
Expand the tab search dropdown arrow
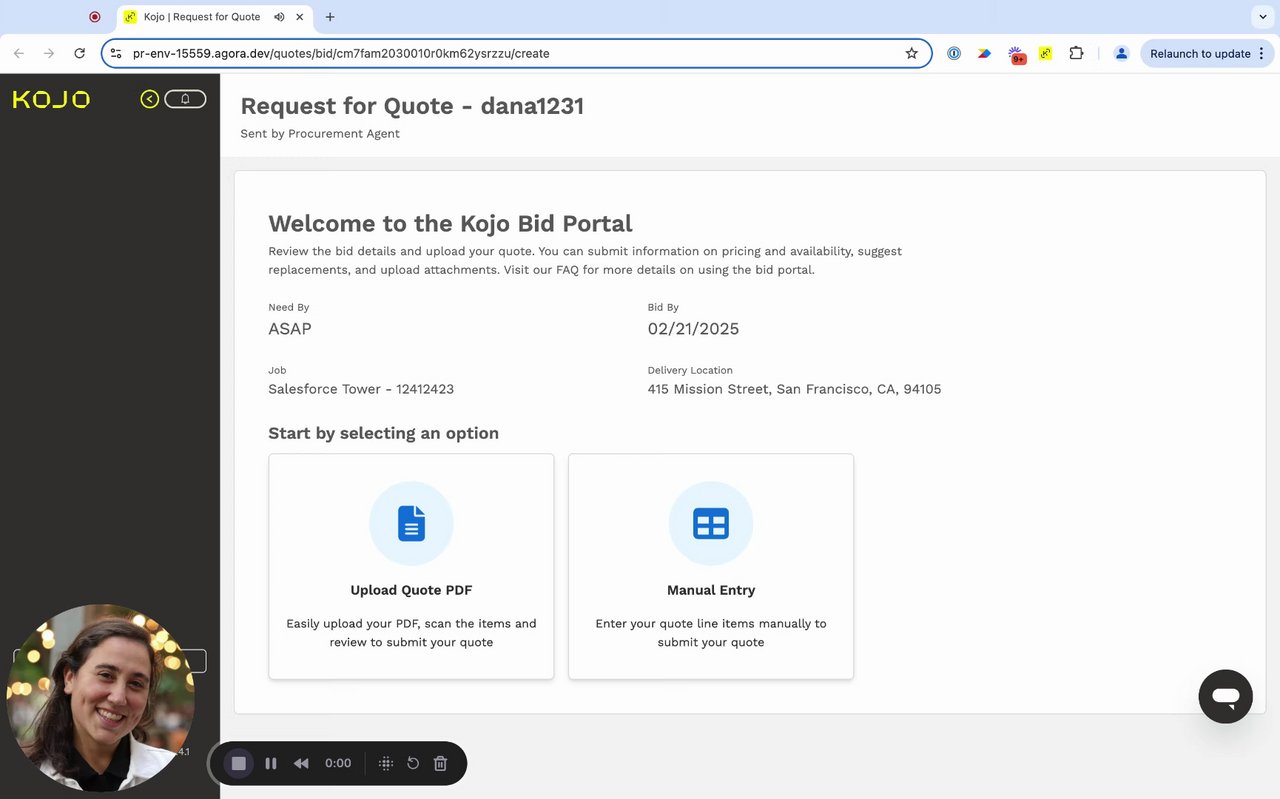click(x=1263, y=17)
